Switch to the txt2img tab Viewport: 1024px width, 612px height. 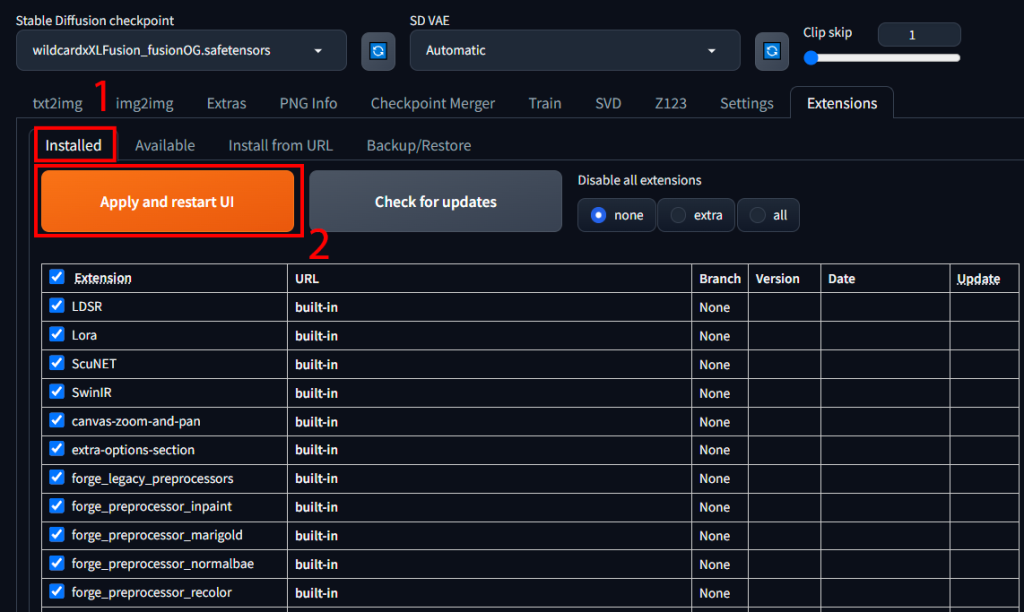click(x=56, y=103)
